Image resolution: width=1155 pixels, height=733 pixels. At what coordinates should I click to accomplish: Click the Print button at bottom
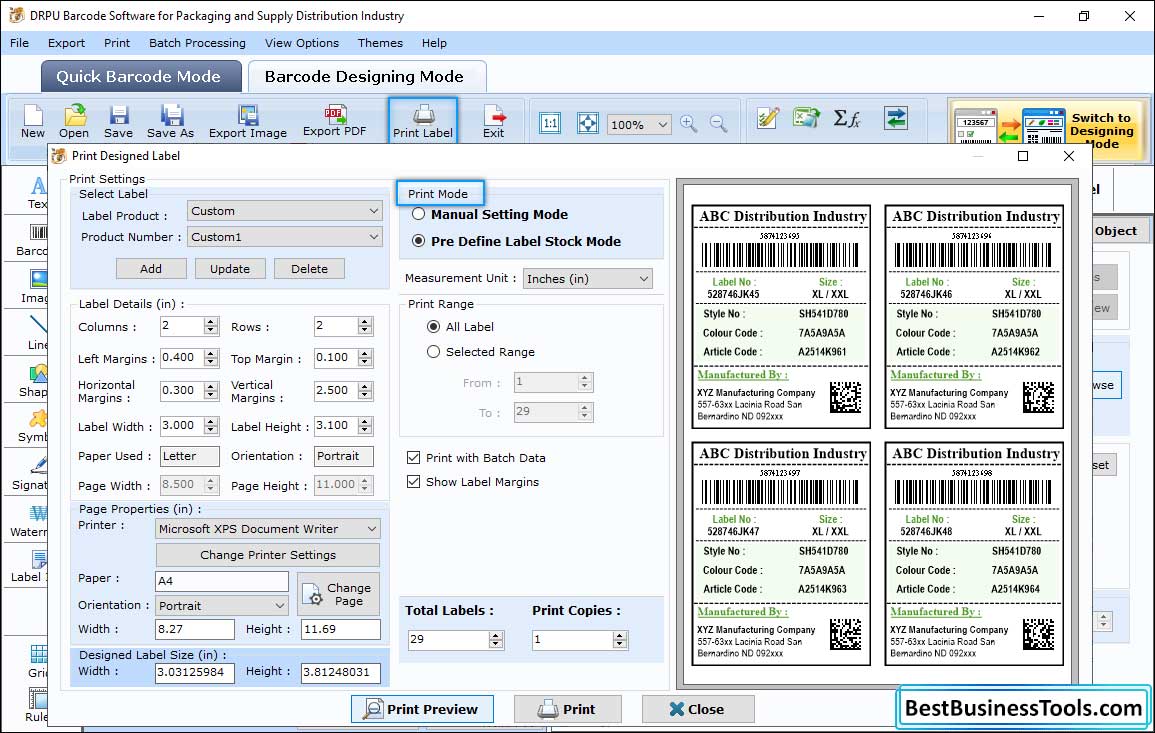[567, 709]
